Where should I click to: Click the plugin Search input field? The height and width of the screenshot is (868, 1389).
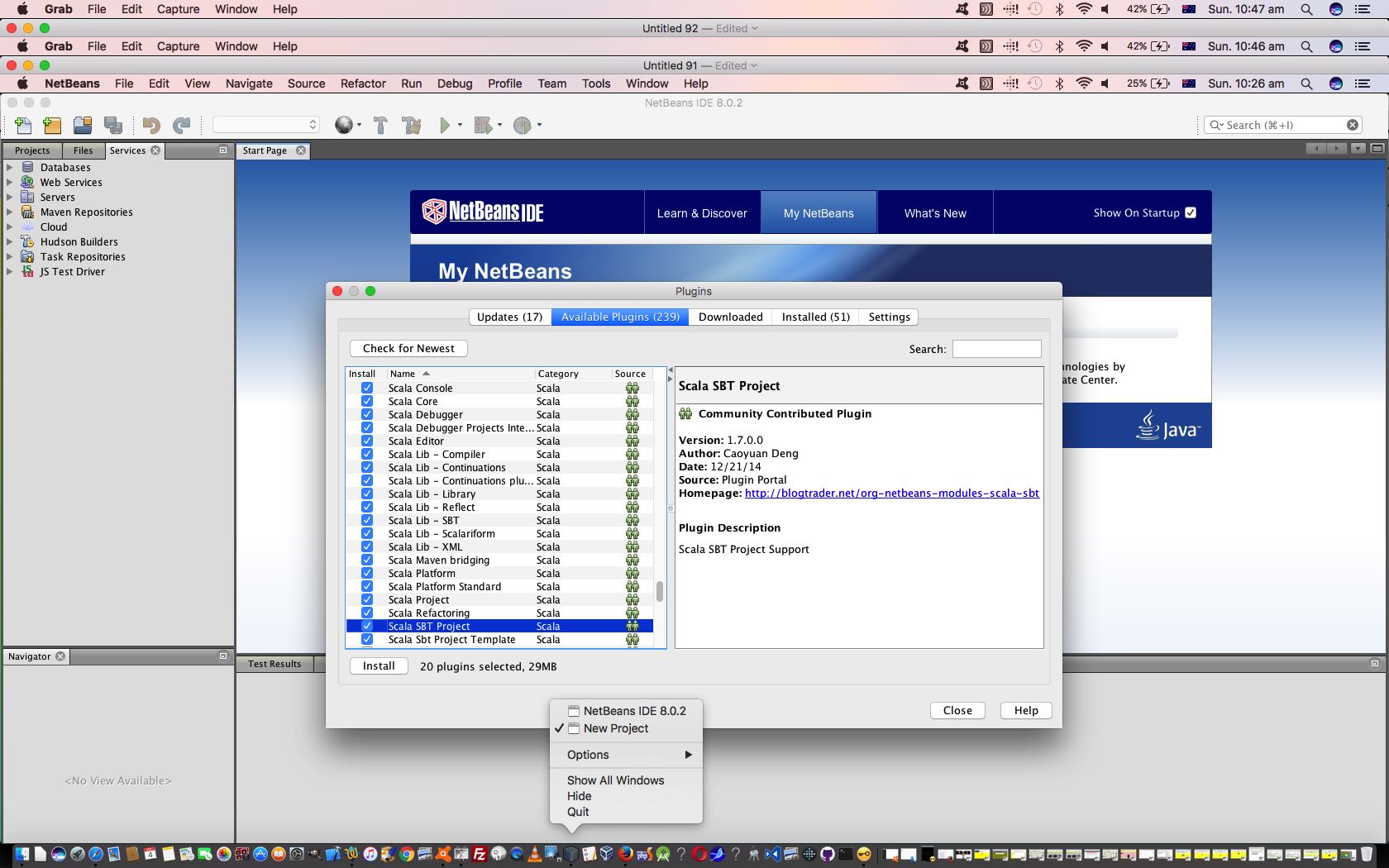[996, 349]
